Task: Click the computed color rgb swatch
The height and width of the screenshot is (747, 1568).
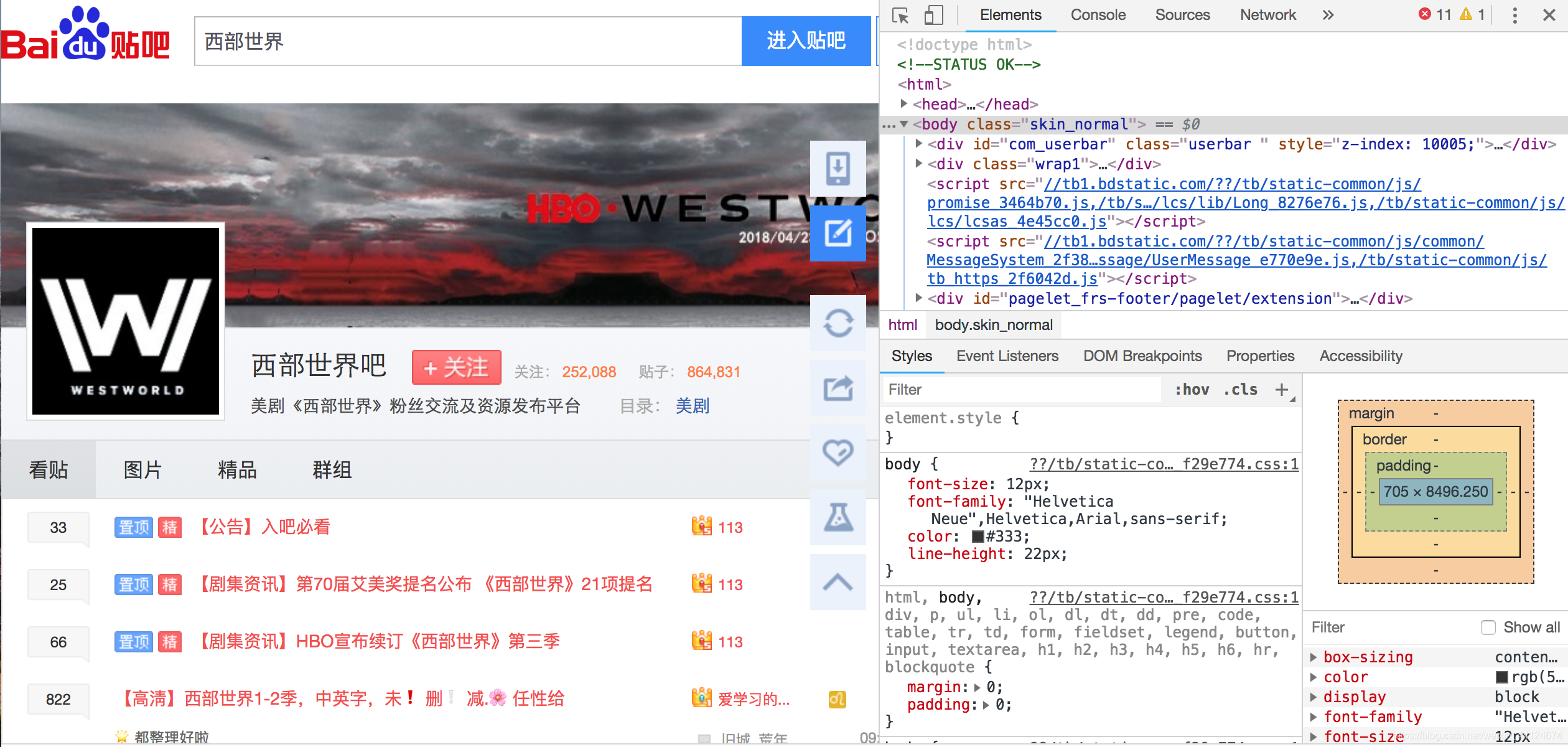Action: (1503, 677)
